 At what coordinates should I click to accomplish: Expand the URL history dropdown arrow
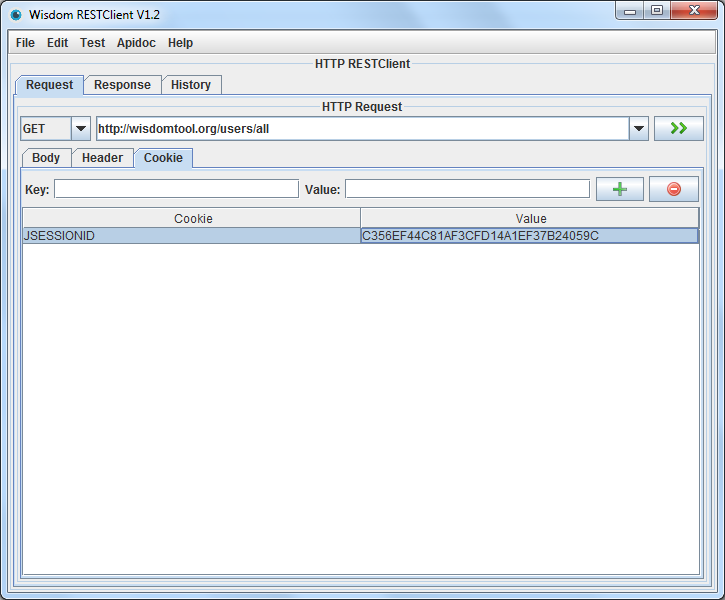(639, 129)
